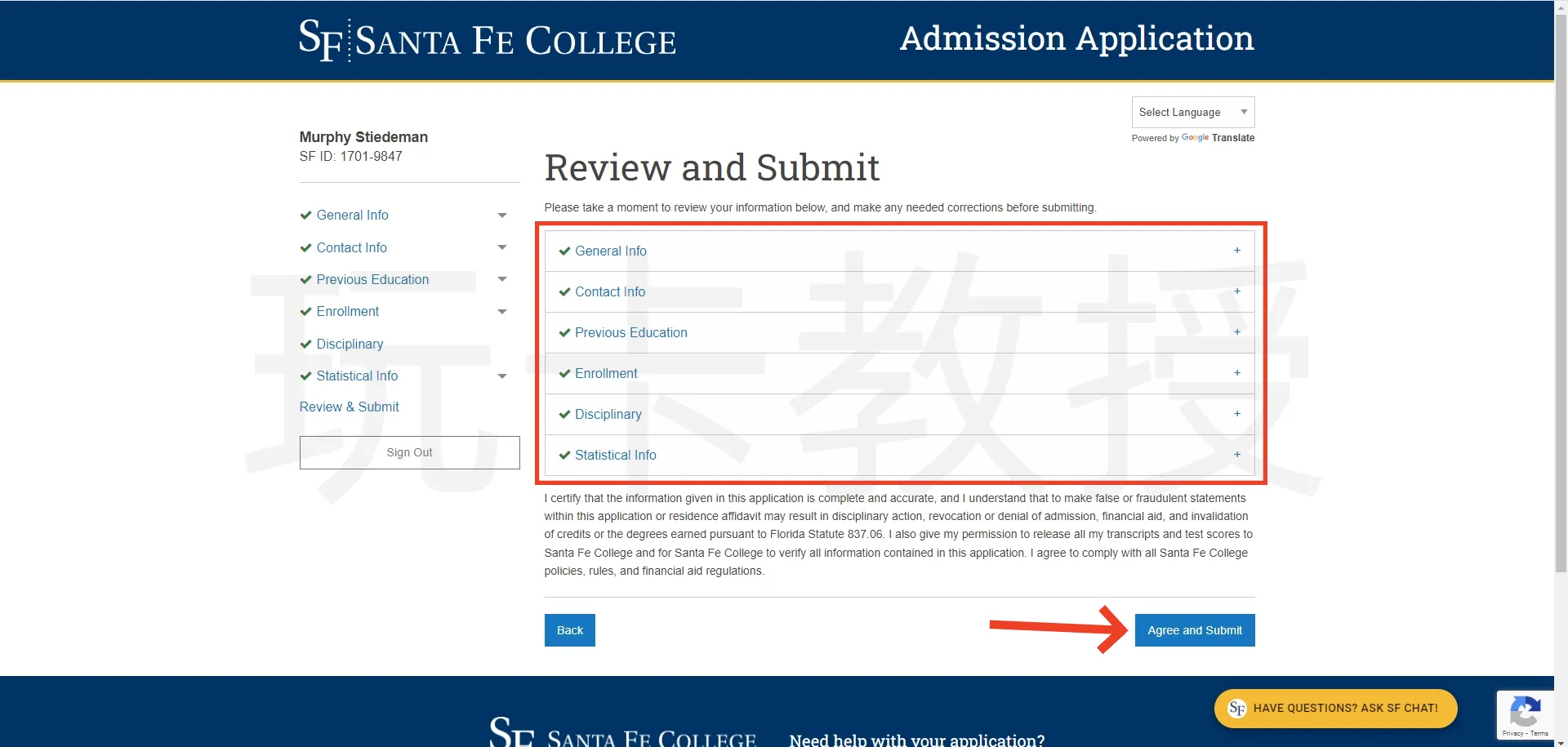
Task: Click plus icon on Enrollment review row
Action: (x=1236, y=373)
